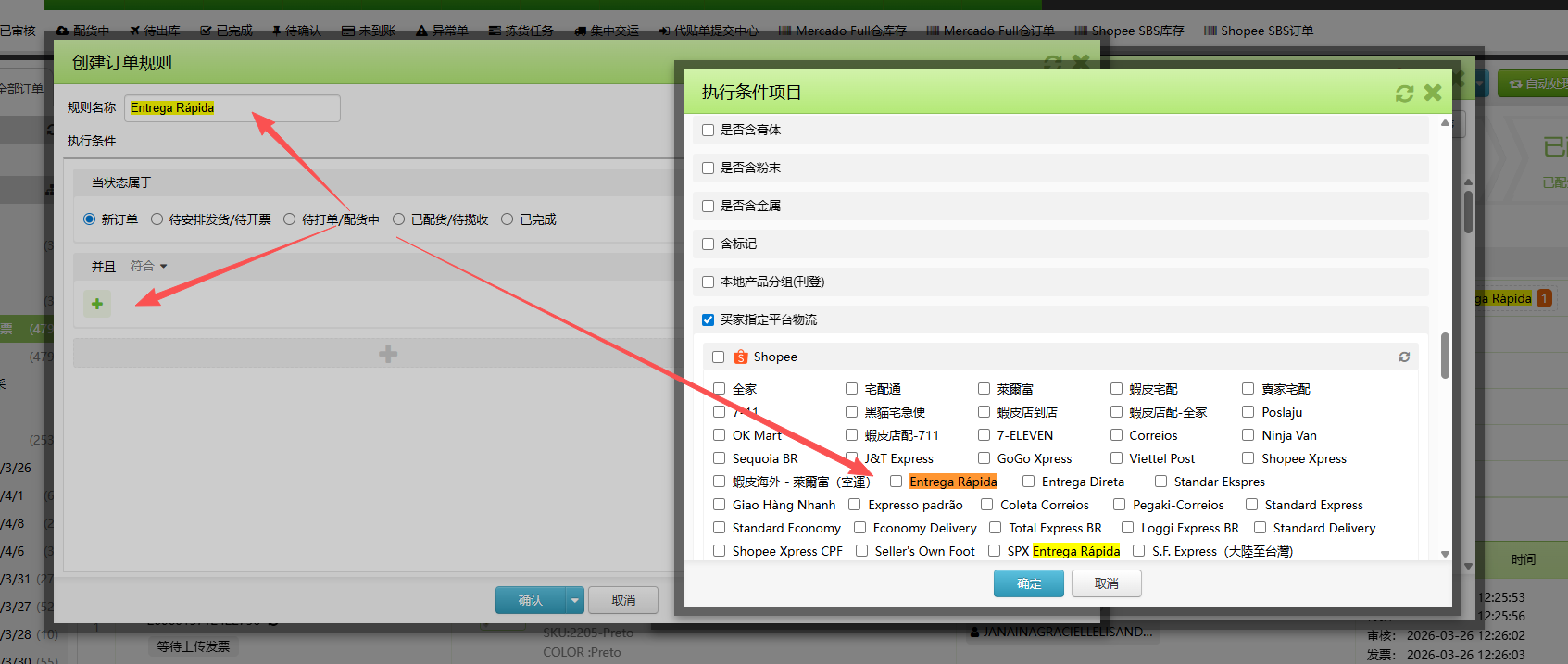Image resolution: width=1568 pixels, height=664 pixels.
Task: Click the gray plus bar to add group
Action: click(388, 354)
